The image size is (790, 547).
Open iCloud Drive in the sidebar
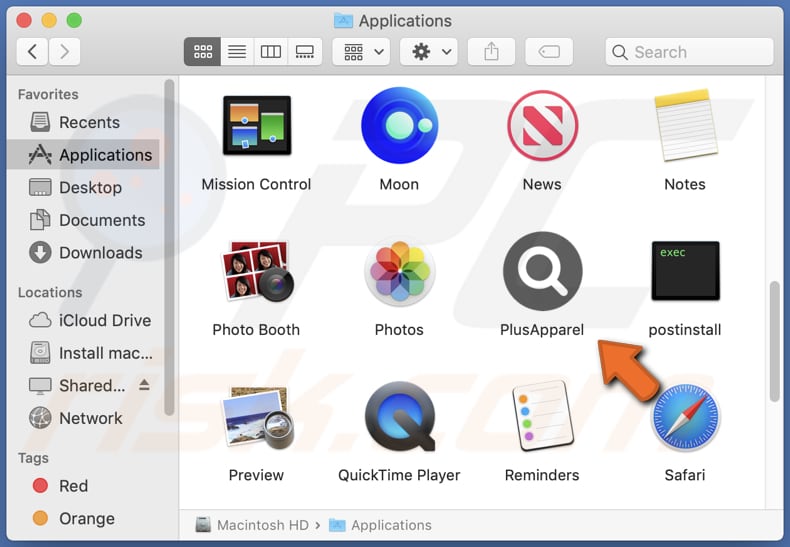83,320
